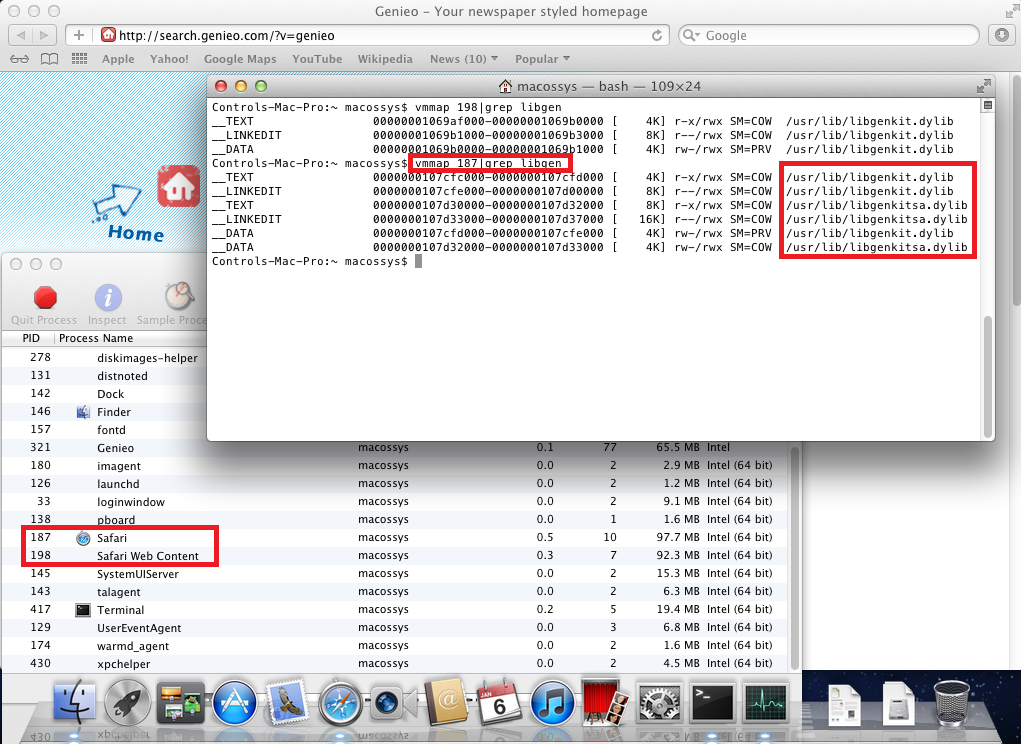This screenshot has height=744, width=1021.
Task: Select the Dock process row in Activity Monitor
Action: pyautogui.click(x=104, y=394)
